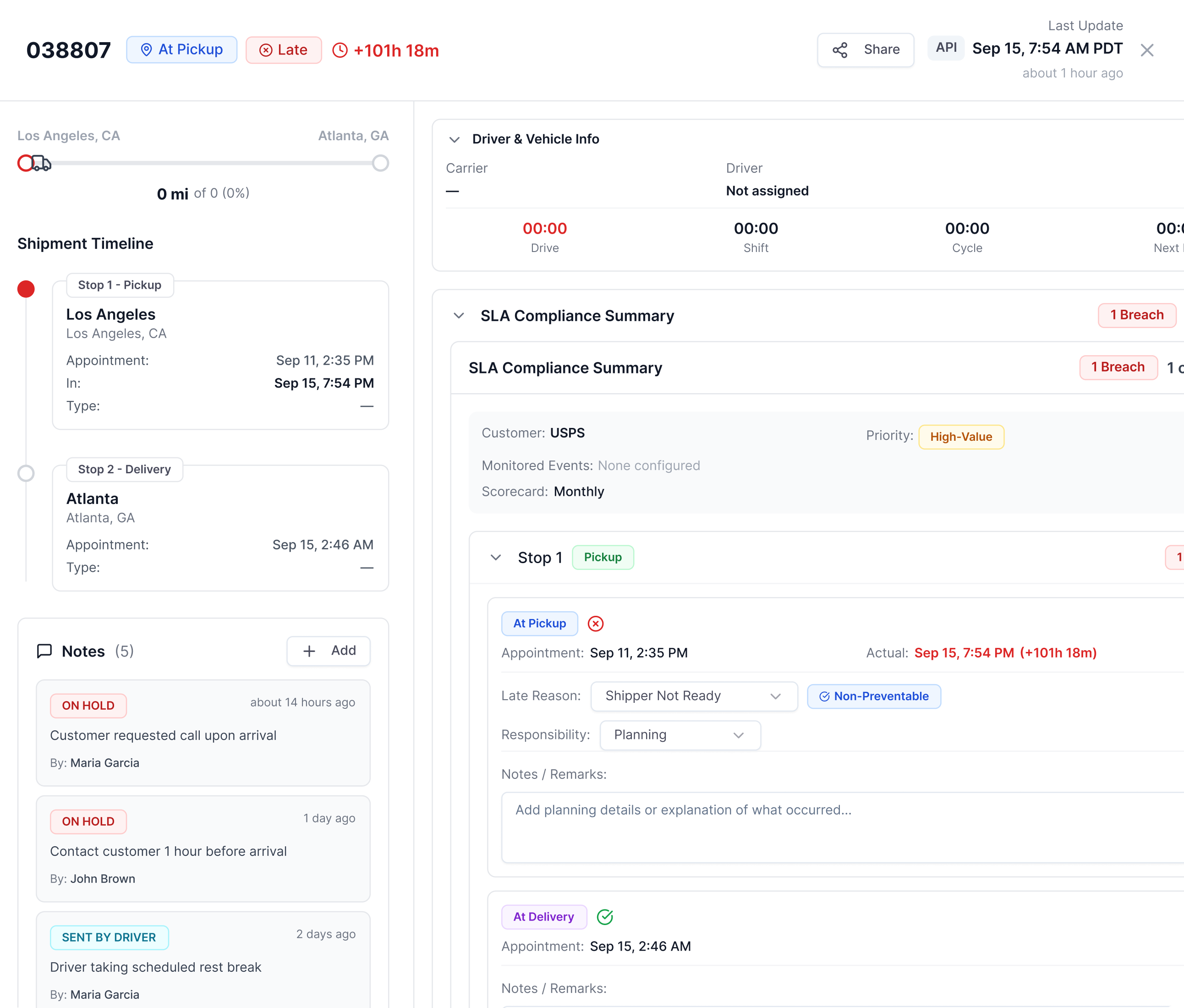Click the USPS customer name
Viewport: 1184px width, 1008px height.
point(567,433)
